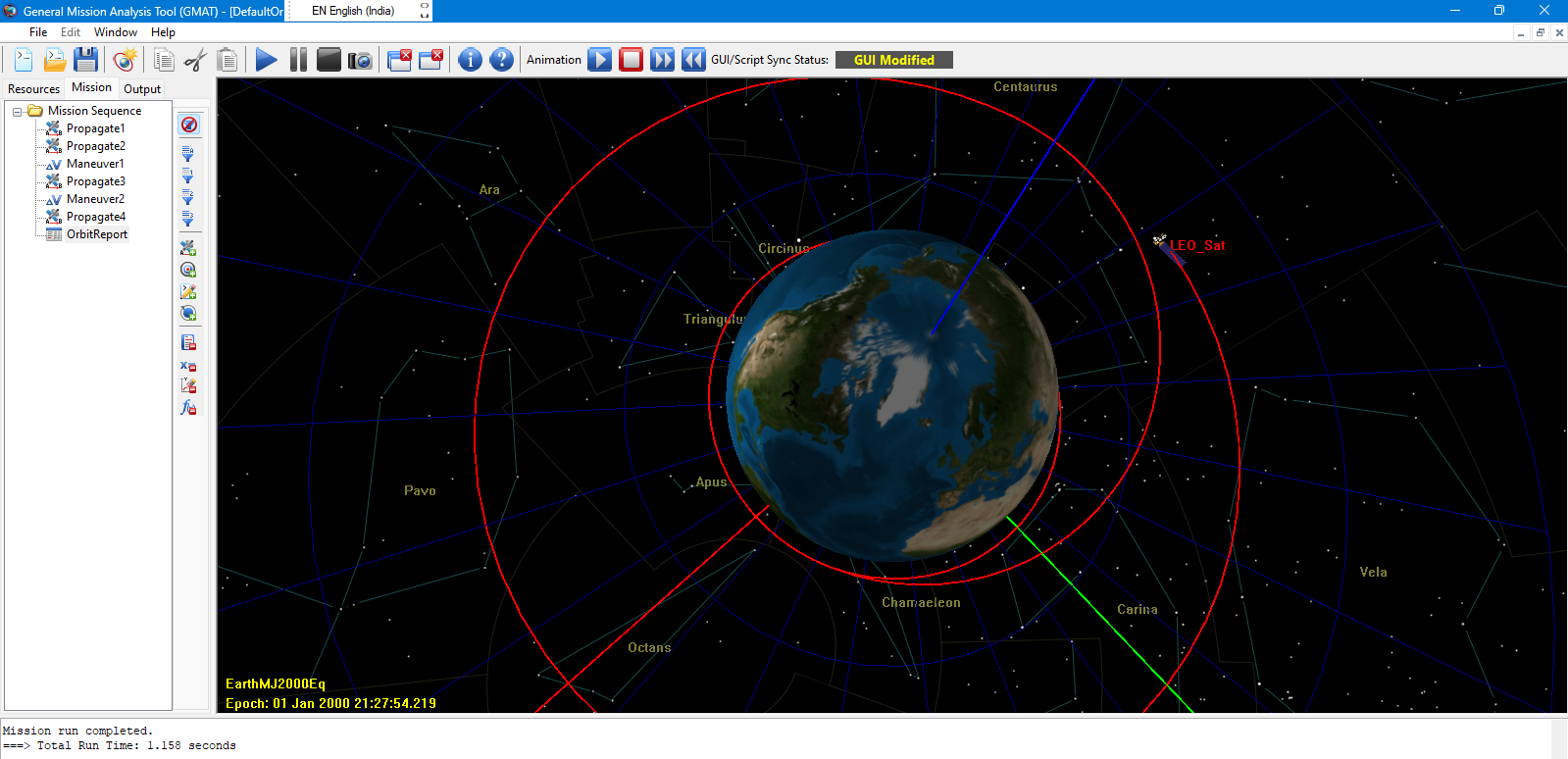Open the File menu
1568x759 pixels.
pos(38,32)
